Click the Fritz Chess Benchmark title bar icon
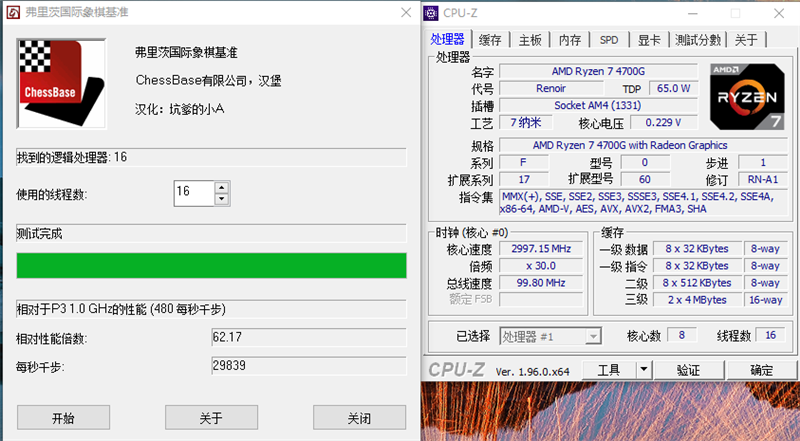 [13, 12]
